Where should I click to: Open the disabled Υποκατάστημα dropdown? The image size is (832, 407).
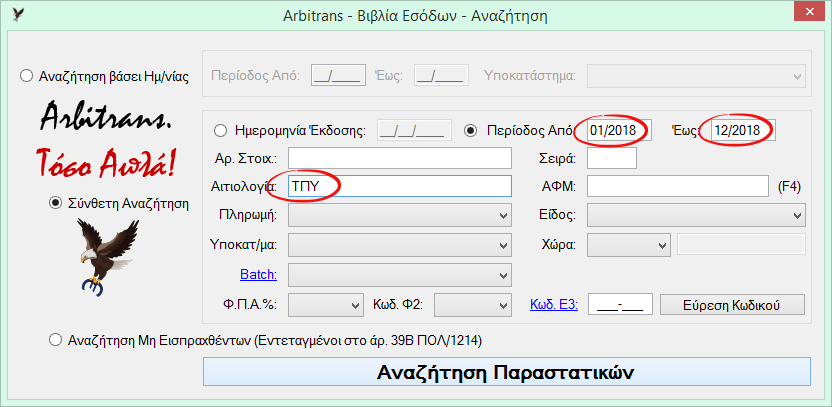(x=696, y=76)
